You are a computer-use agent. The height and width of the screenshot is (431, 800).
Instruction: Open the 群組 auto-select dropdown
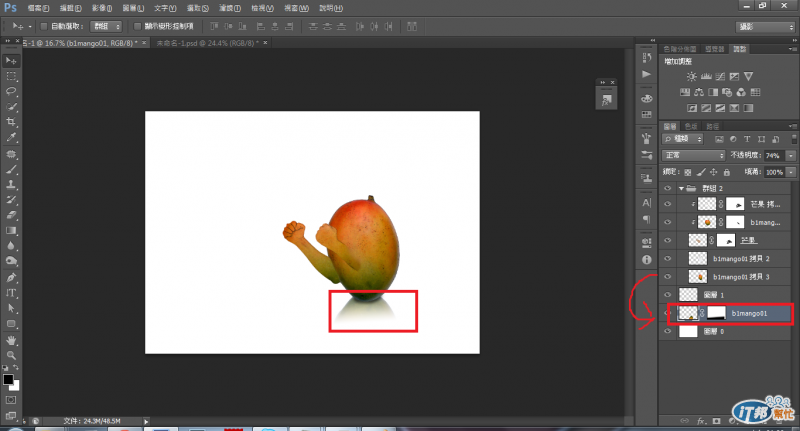pos(106,27)
